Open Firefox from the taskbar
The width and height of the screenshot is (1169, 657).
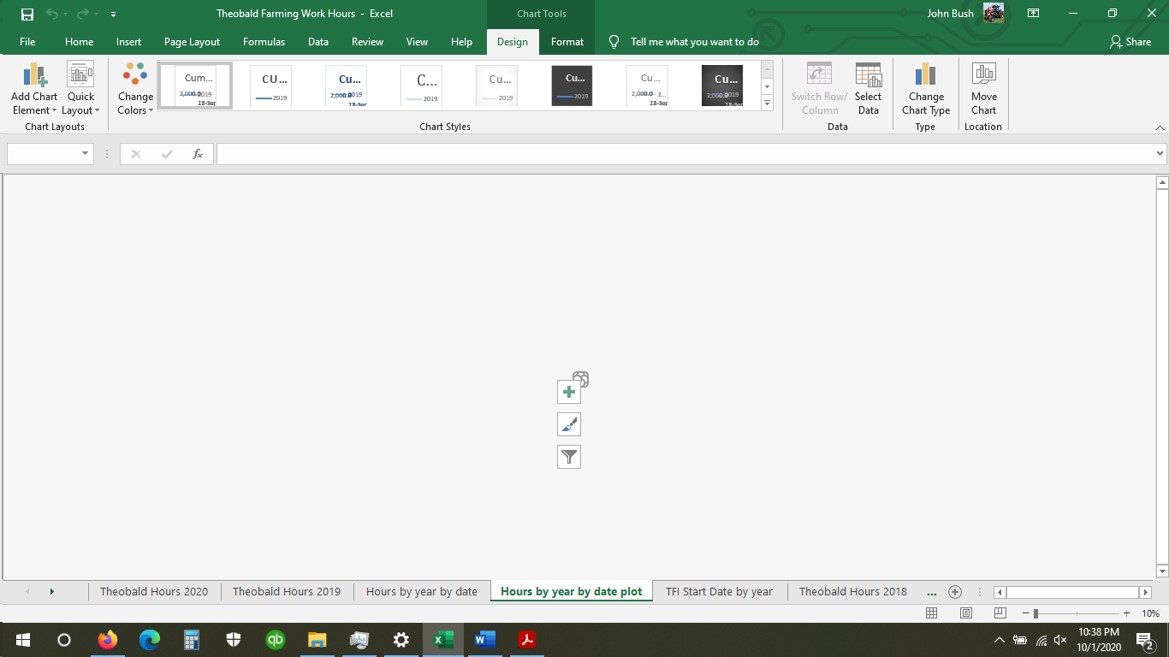pyautogui.click(x=107, y=640)
